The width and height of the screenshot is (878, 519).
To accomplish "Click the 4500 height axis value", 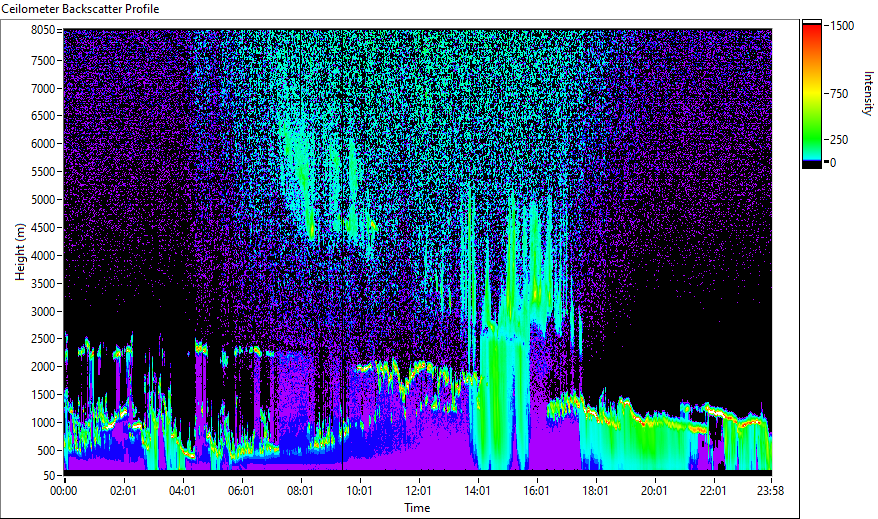I will pyautogui.click(x=43, y=228).
